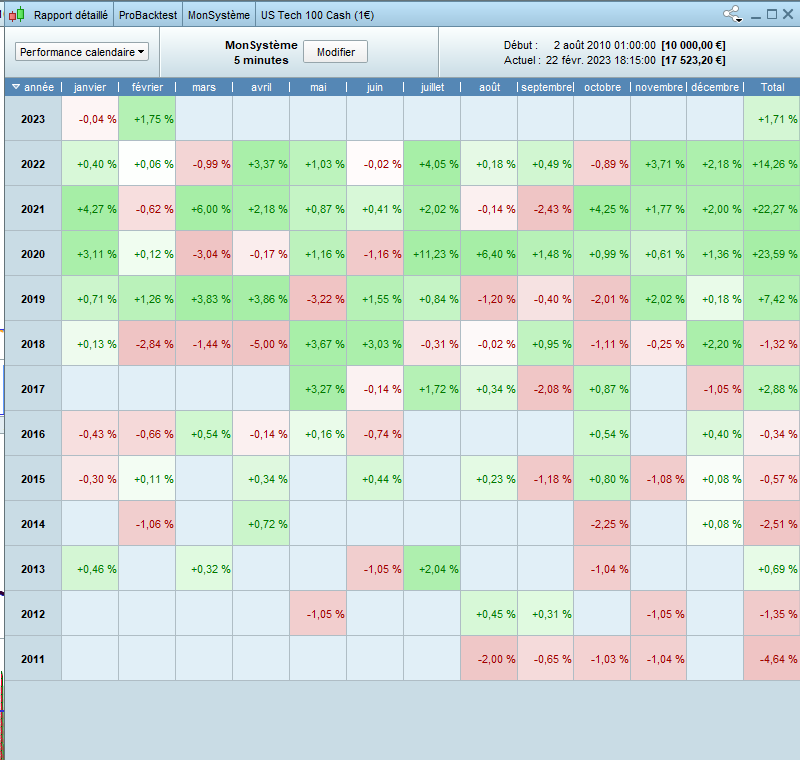Click the -0,74 % June 2016 cell

tap(375, 434)
